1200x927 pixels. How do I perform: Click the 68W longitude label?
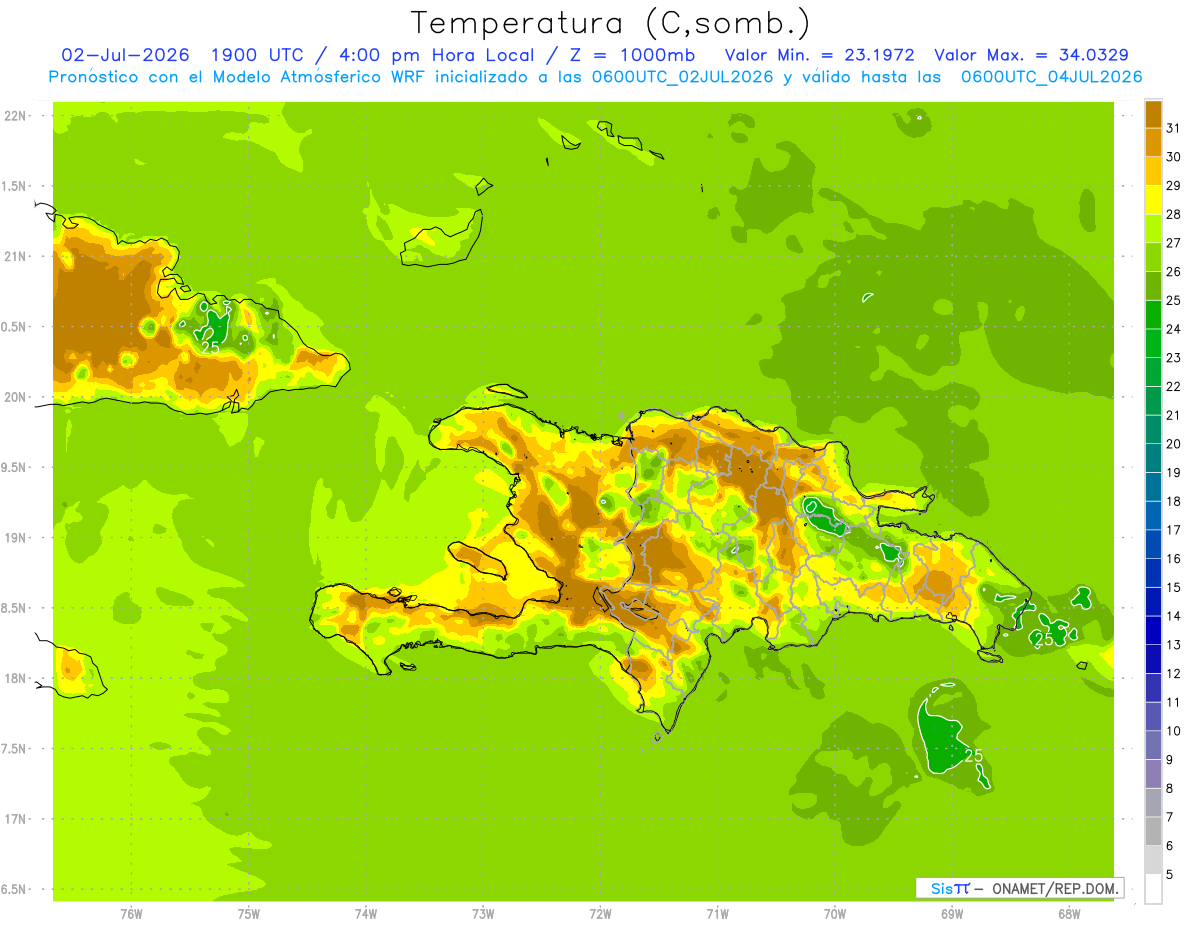click(x=1069, y=913)
